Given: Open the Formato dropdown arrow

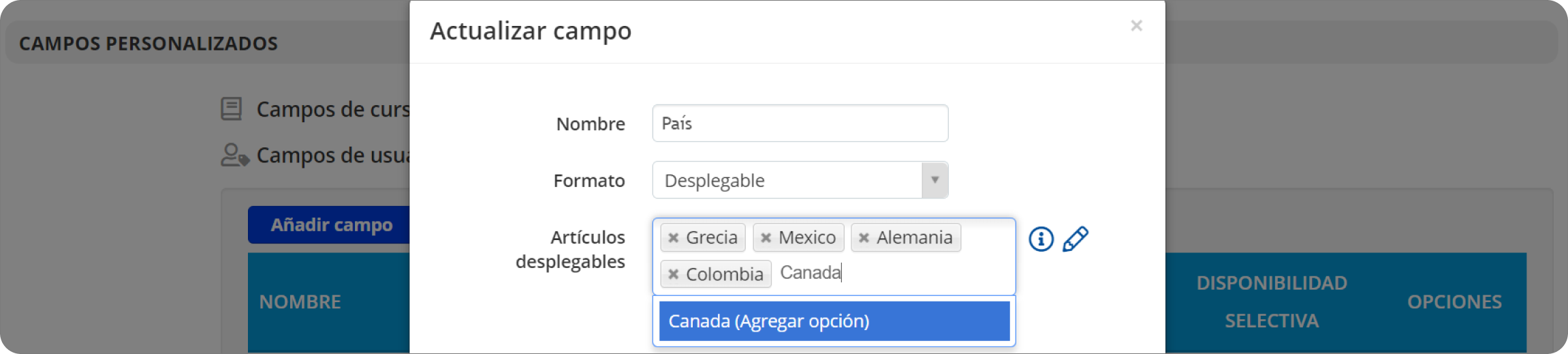Looking at the screenshot, I should (935, 180).
